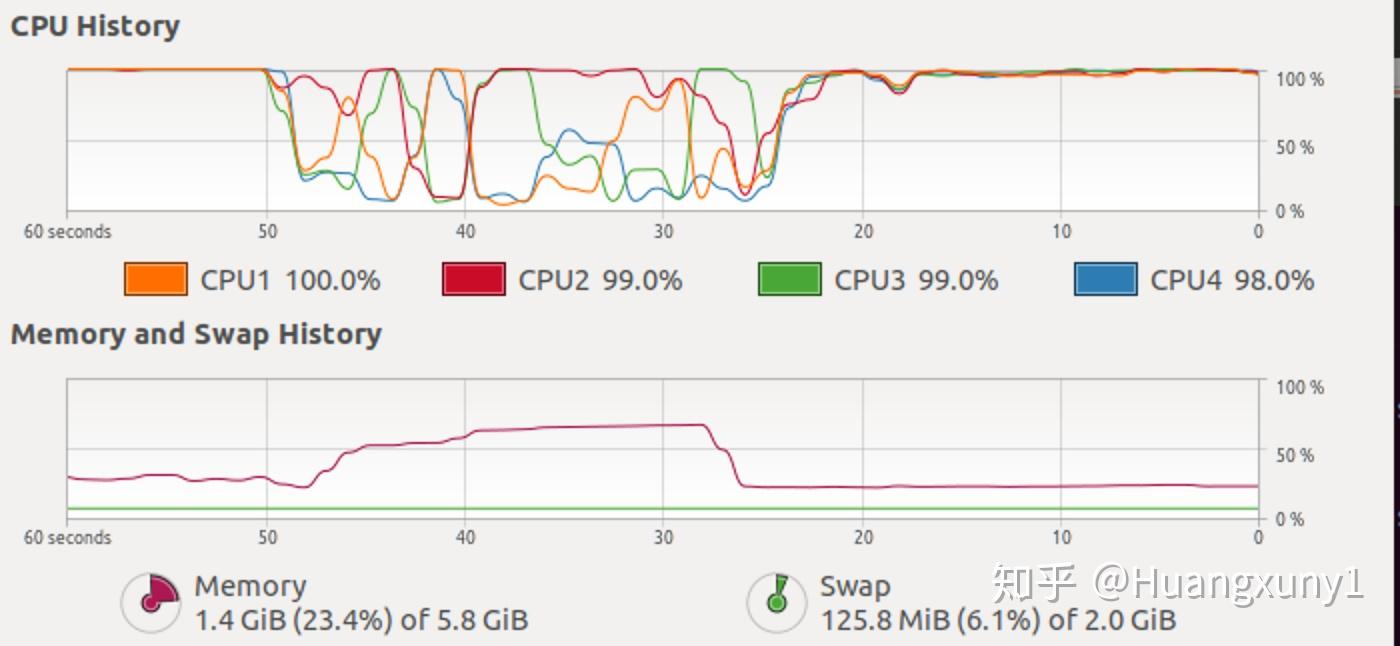Open the red CPU2 color picker
This screenshot has width=1400, height=646.
[474, 279]
